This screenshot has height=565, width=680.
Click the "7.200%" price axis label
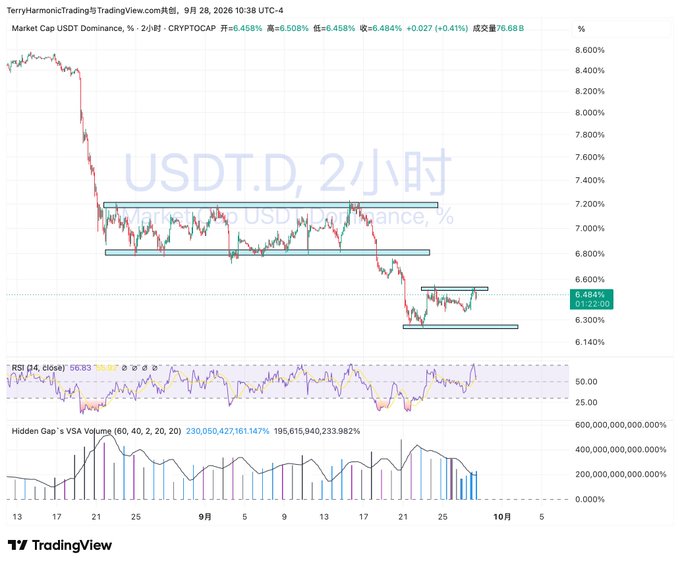[590, 204]
